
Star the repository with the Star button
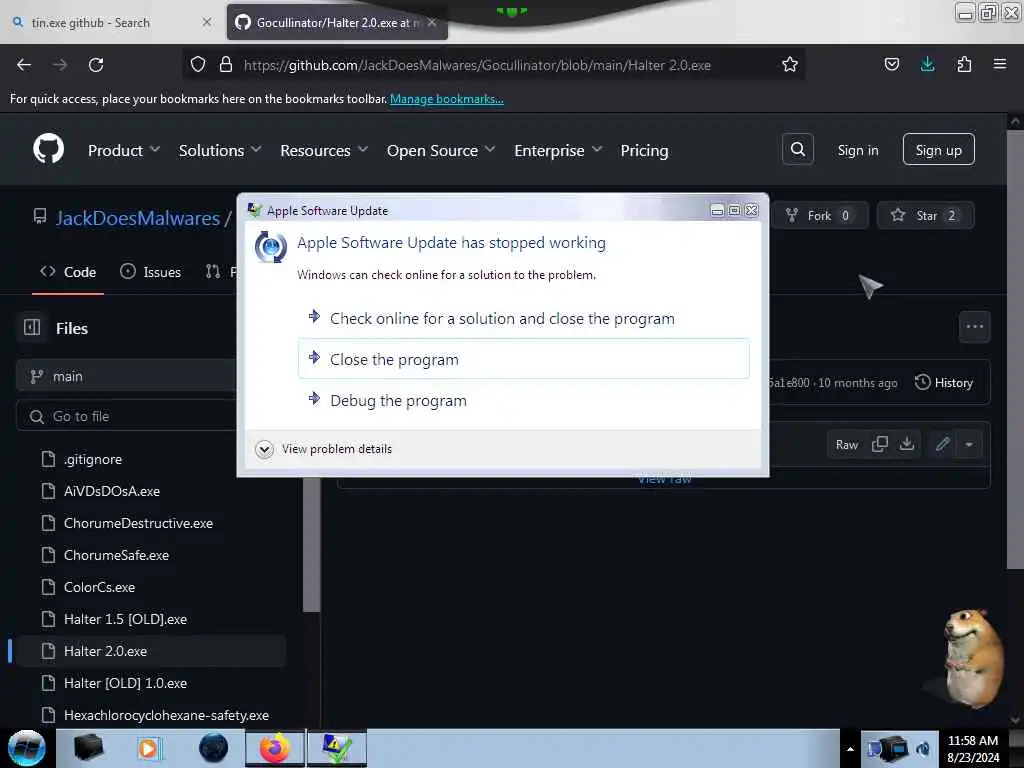(x=925, y=216)
